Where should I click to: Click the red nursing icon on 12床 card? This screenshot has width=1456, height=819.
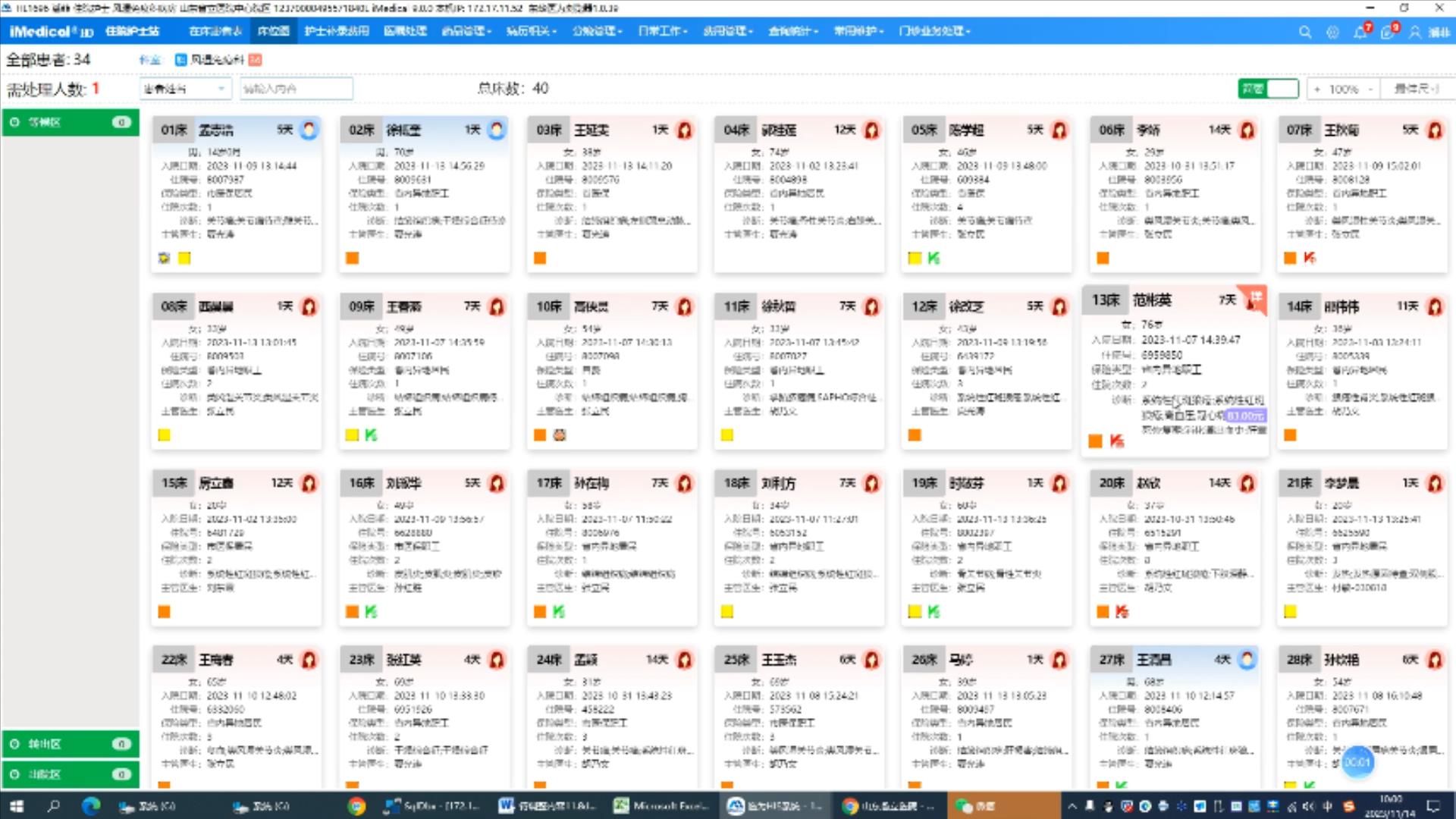coord(1059,306)
